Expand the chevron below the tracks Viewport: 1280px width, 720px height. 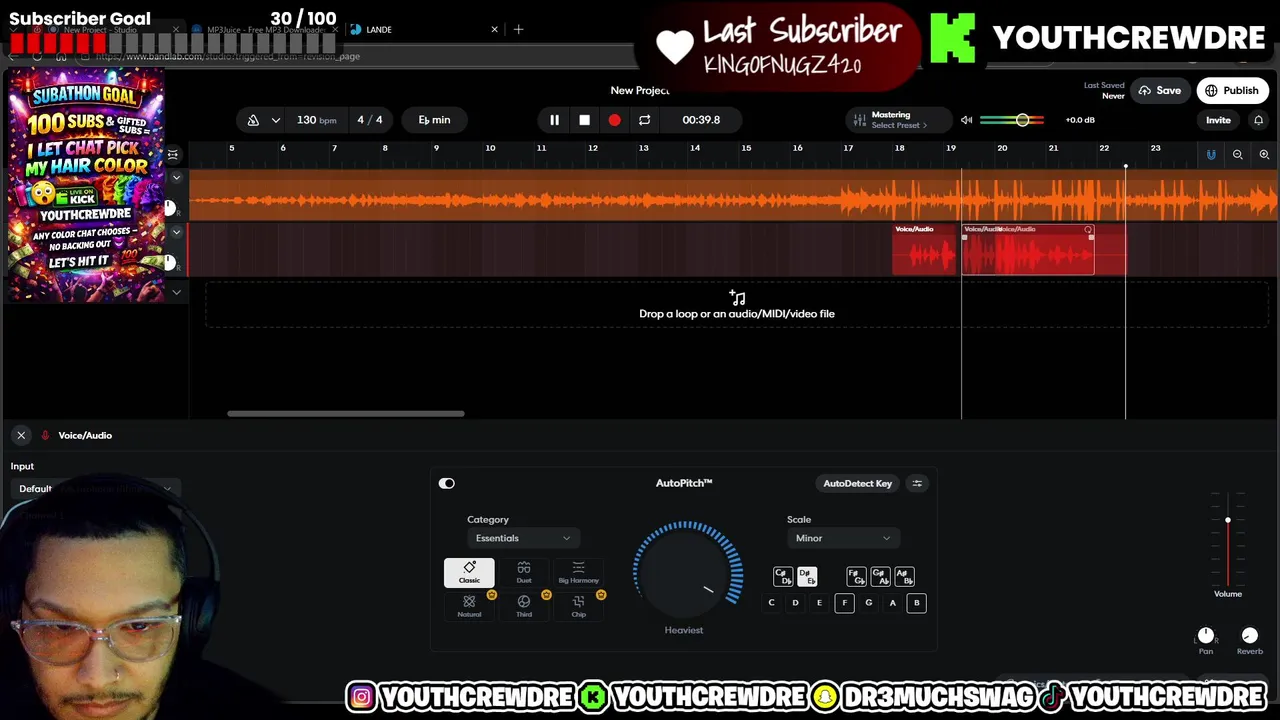[177, 292]
